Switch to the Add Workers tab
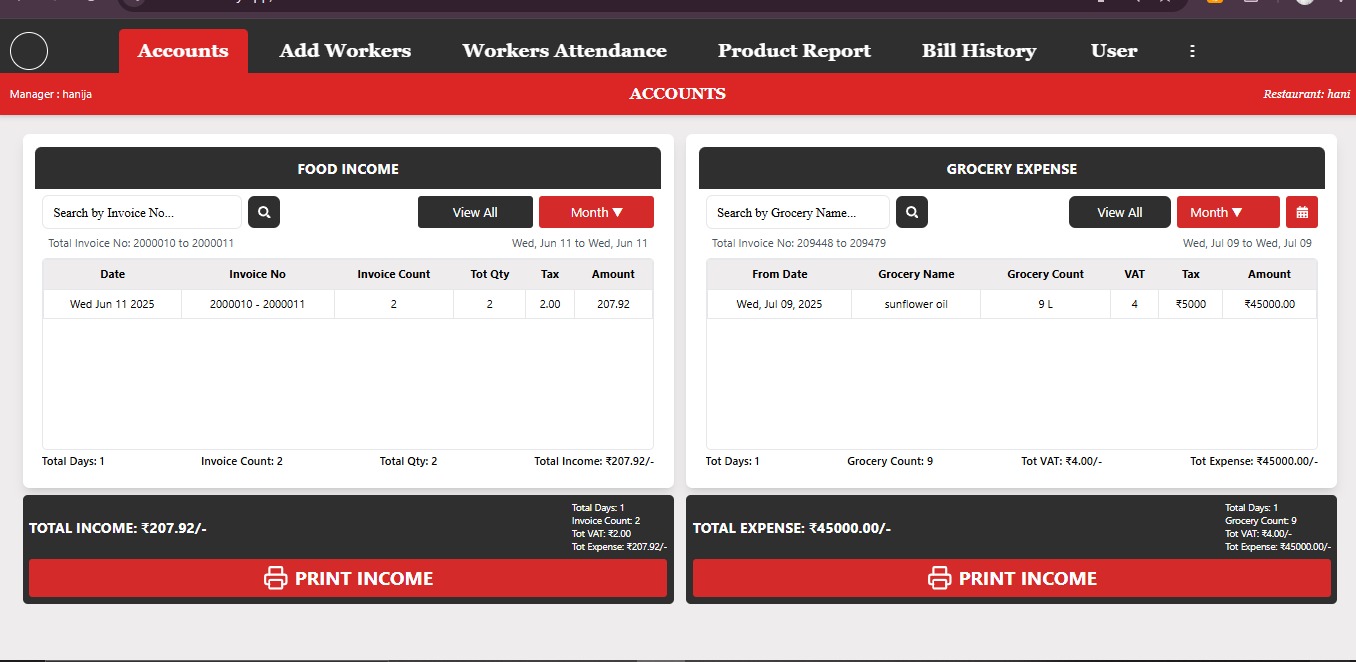 pyautogui.click(x=345, y=51)
